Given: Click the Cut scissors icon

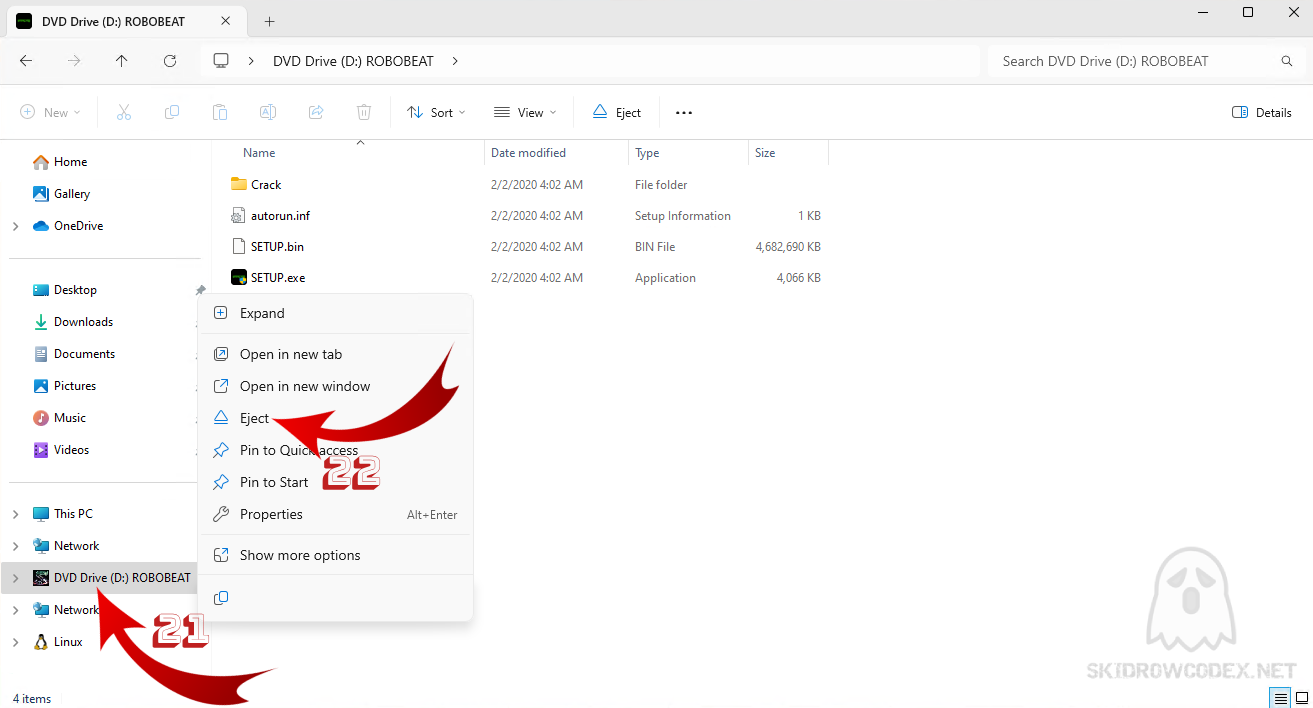Looking at the screenshot, I should (124, 113).
